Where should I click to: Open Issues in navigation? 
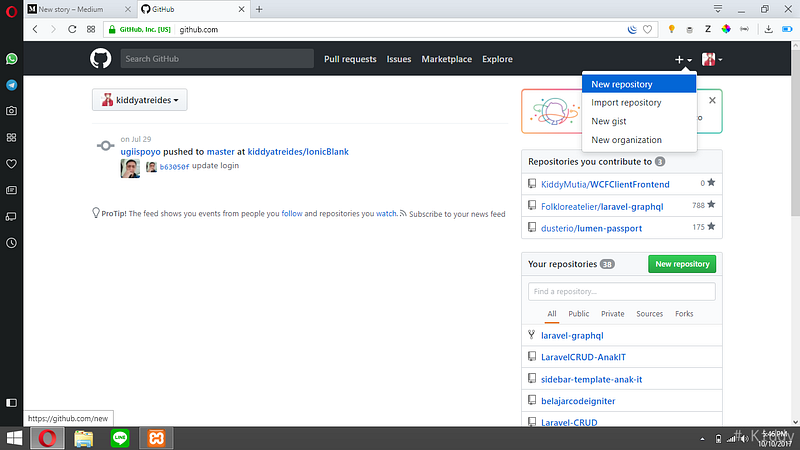pyautogui.click(x=398, y=59)
